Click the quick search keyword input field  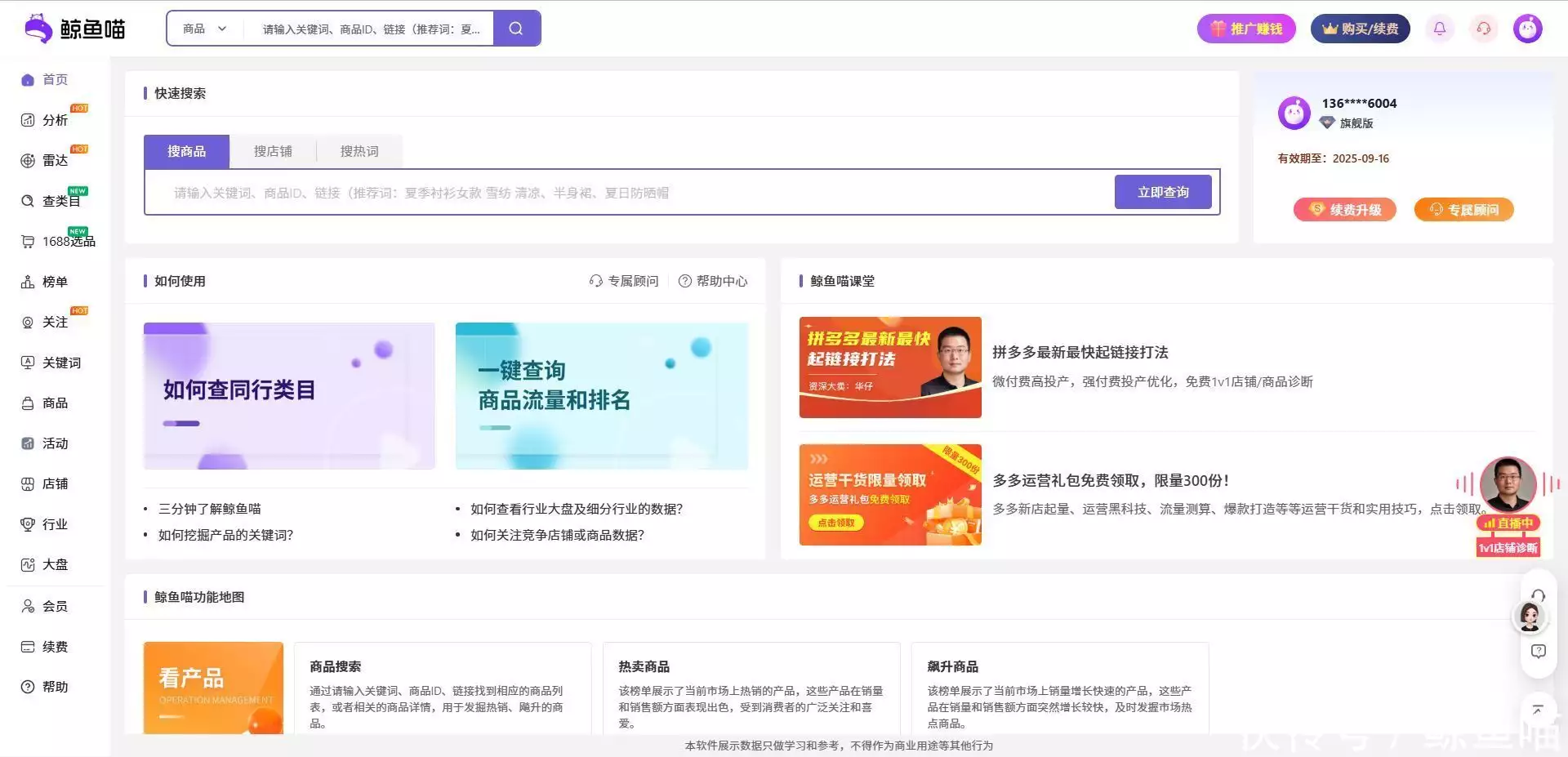tap(629, 193)
